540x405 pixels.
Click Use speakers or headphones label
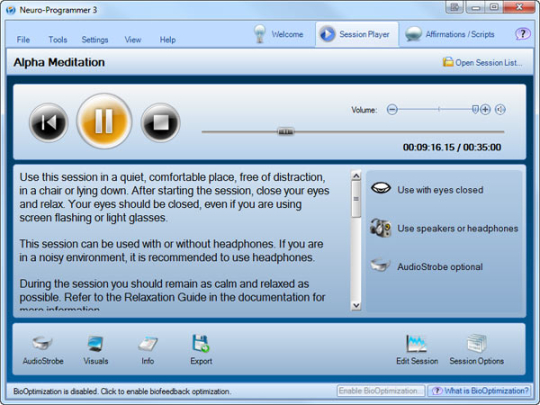(x=458, y=228)
